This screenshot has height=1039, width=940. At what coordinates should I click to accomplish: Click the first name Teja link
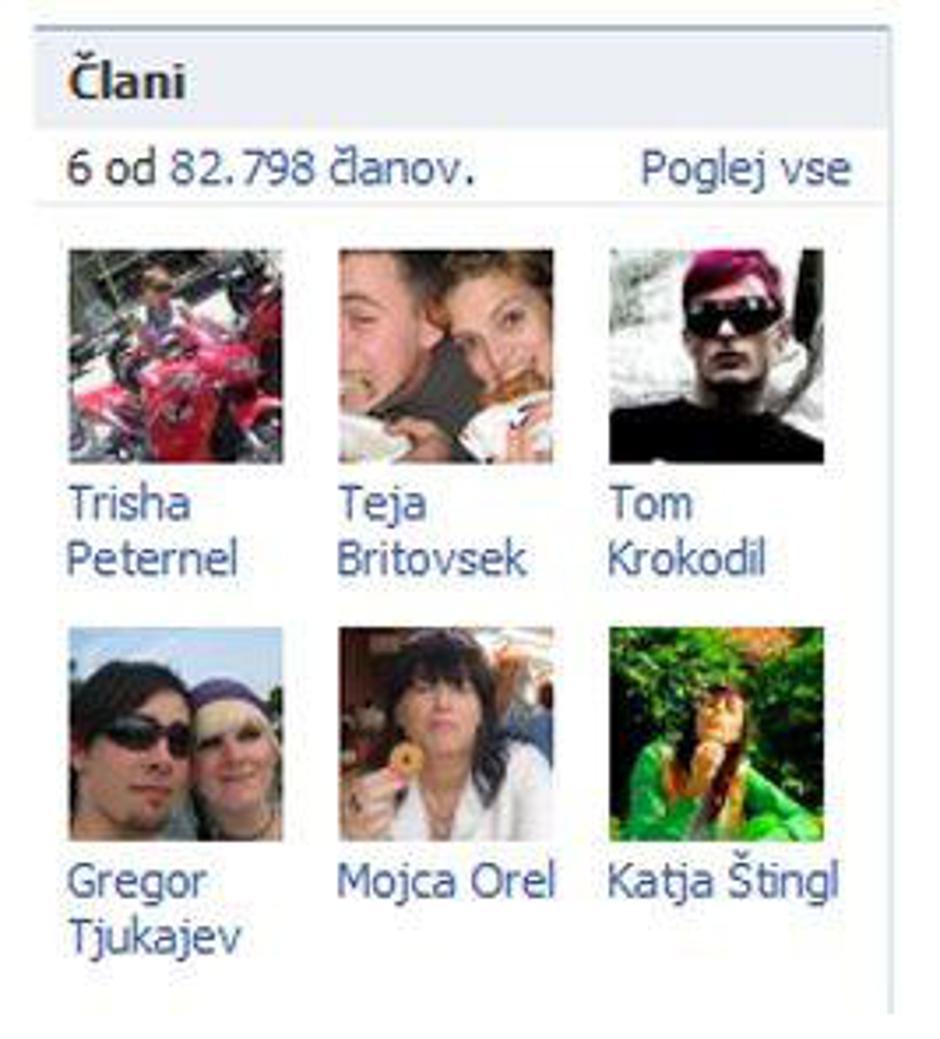tap(382, 505)
